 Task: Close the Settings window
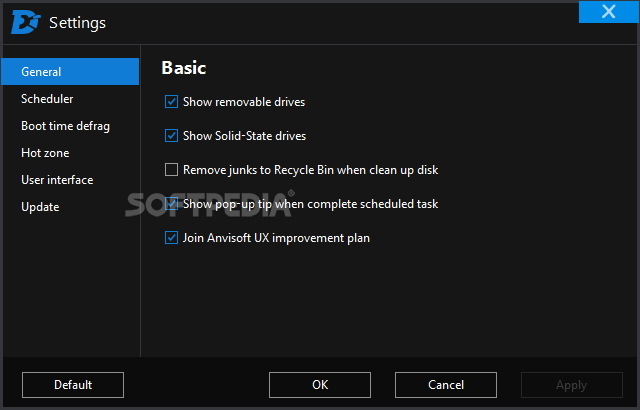pyautogui.click(x=608, y=12)
